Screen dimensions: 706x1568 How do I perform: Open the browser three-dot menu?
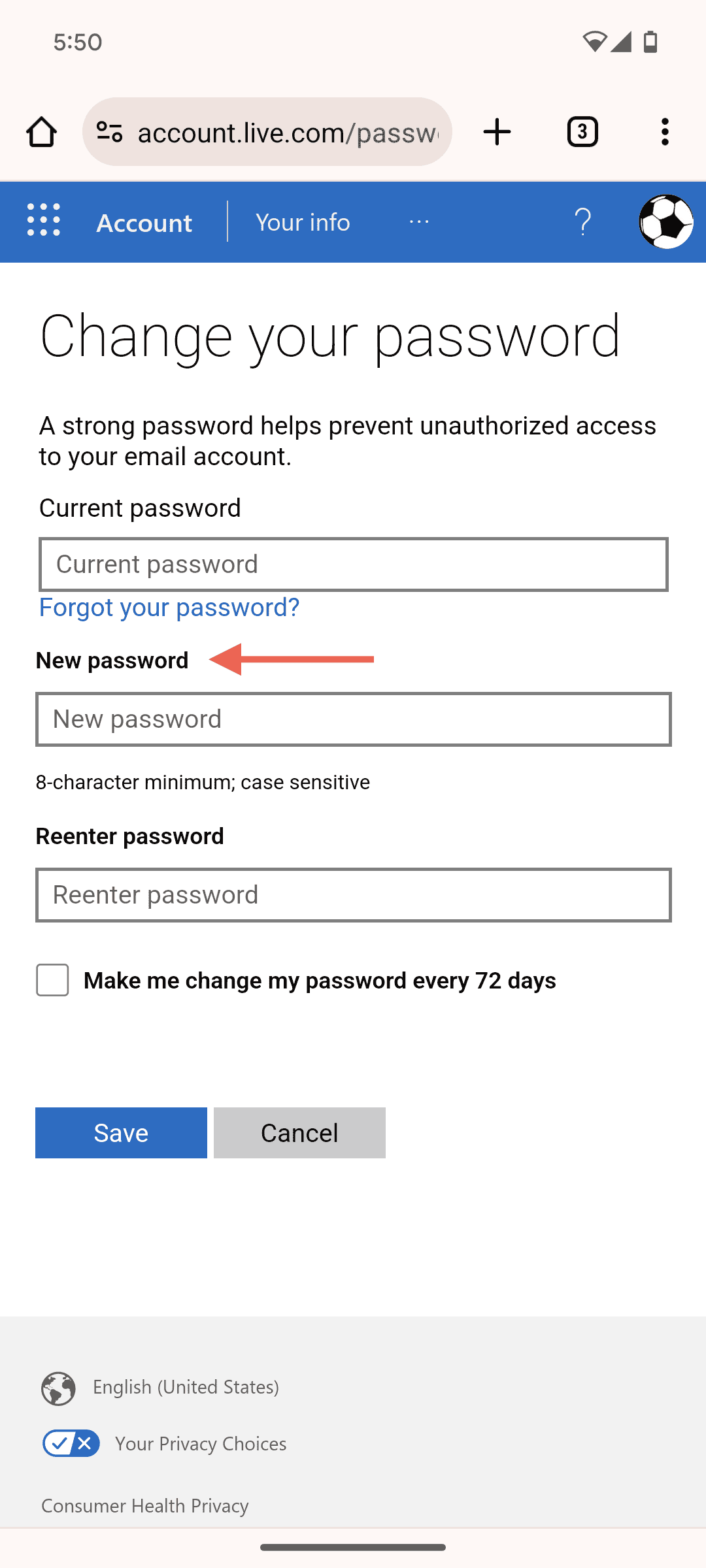tap(665, 132)
